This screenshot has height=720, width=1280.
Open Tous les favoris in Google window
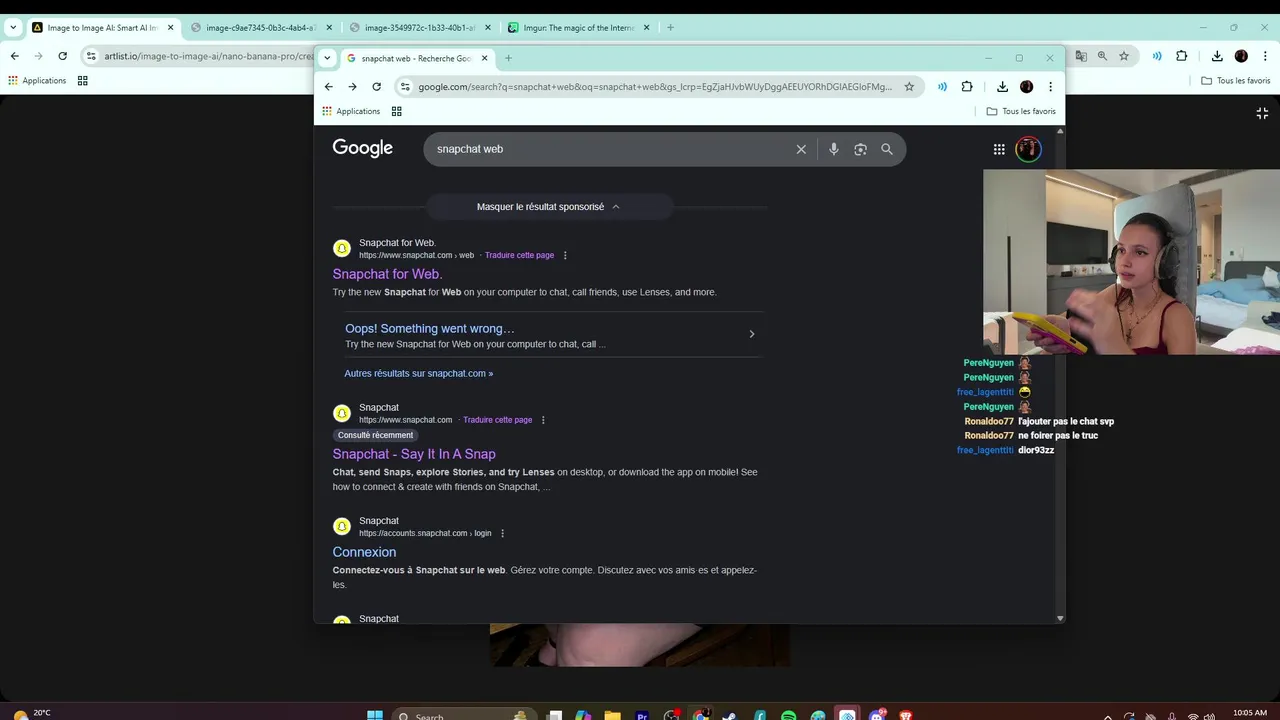tap(1021, 111)
